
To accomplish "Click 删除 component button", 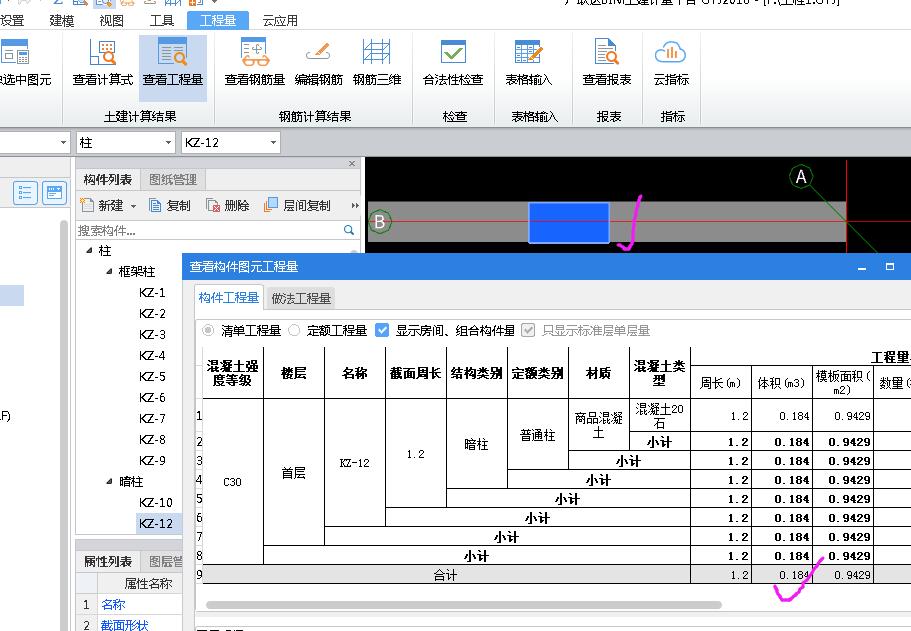I will tap(228, 205).
